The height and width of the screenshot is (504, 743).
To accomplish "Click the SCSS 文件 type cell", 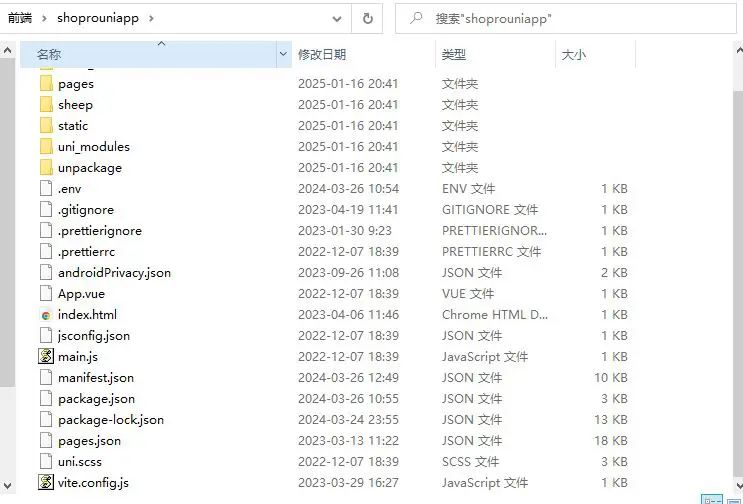I will pos(471,461).
